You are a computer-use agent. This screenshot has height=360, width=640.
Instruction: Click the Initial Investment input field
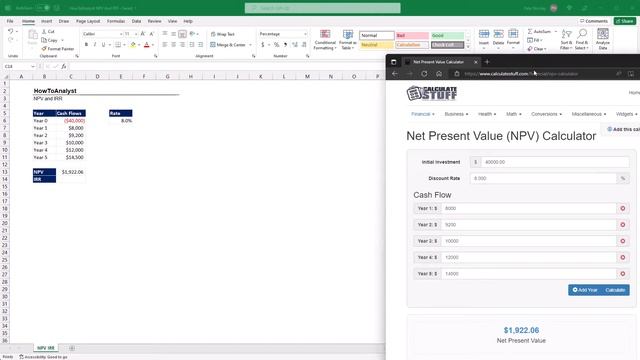(x=555, y=162)
